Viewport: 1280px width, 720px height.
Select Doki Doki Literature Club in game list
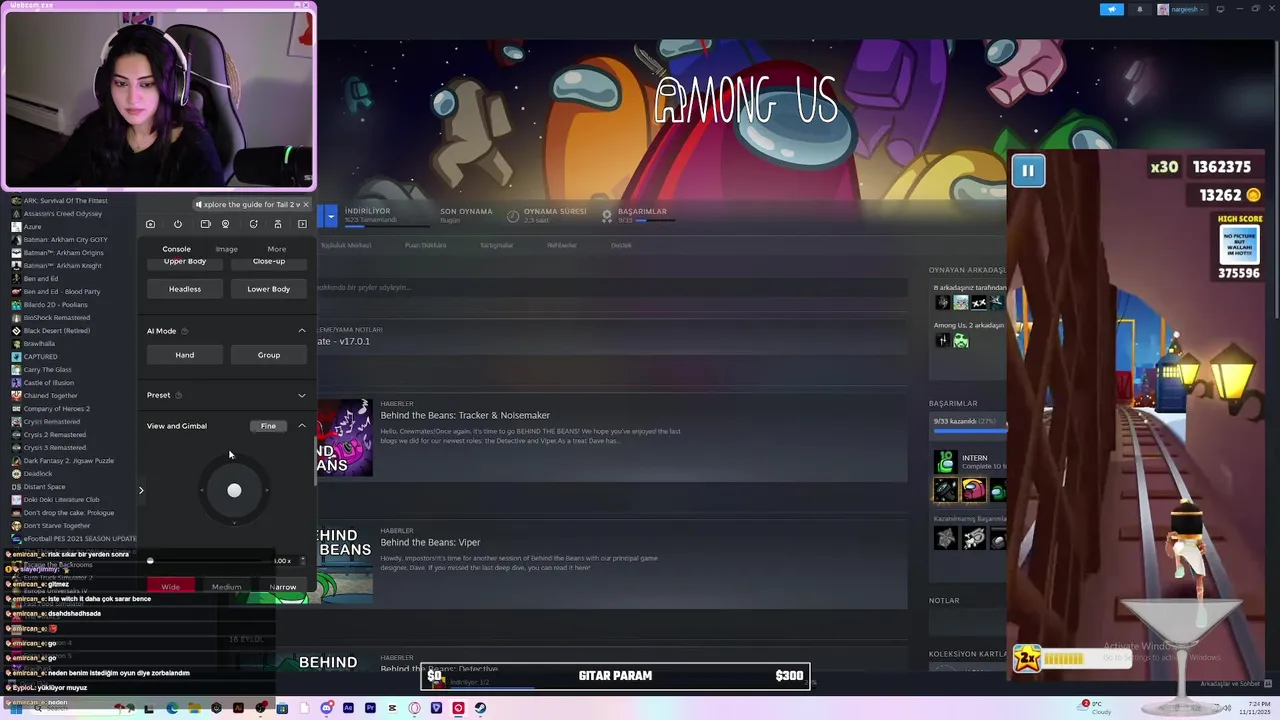pos(61,500)
